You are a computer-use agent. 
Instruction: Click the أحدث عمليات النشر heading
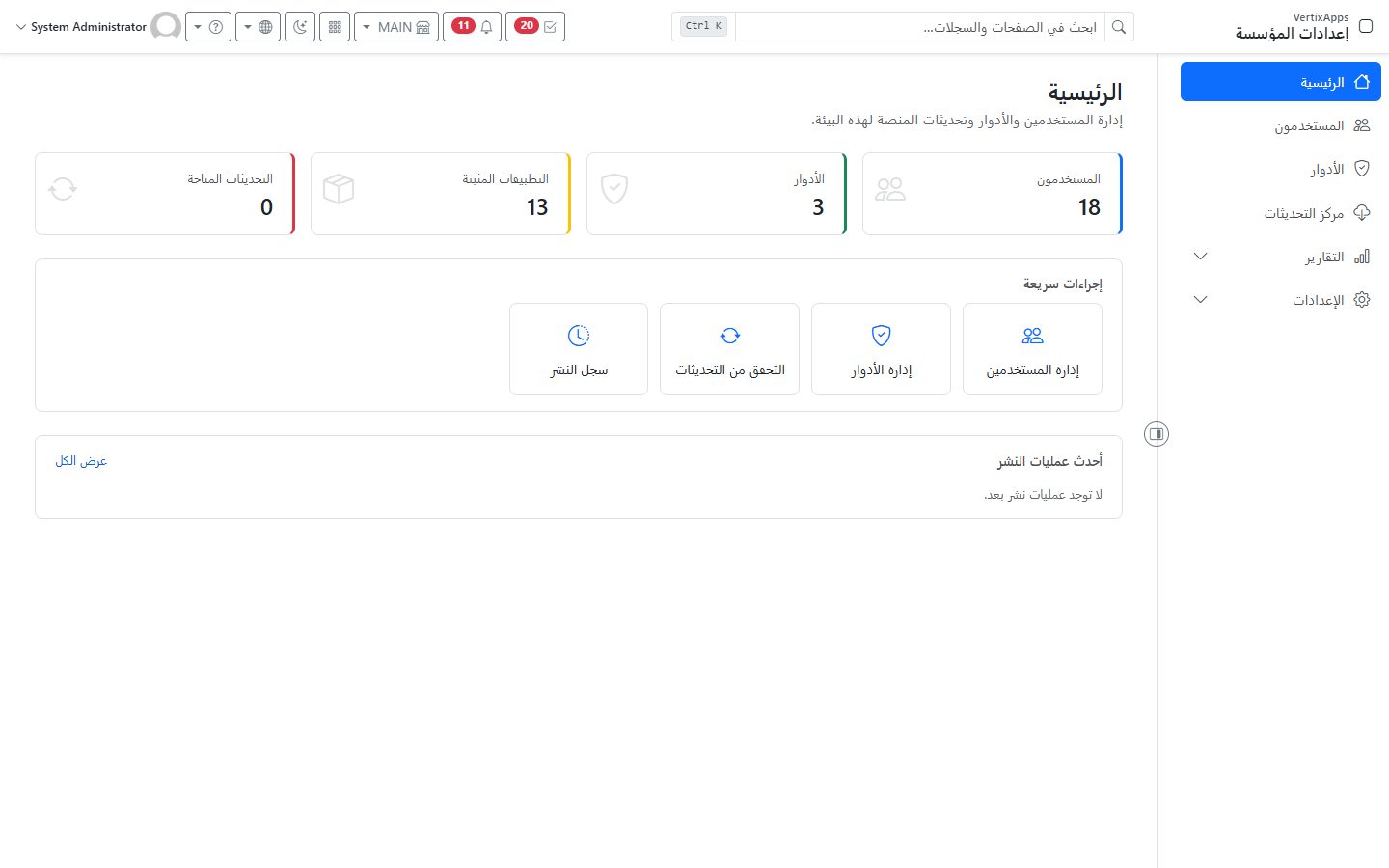pos(1049,462)
